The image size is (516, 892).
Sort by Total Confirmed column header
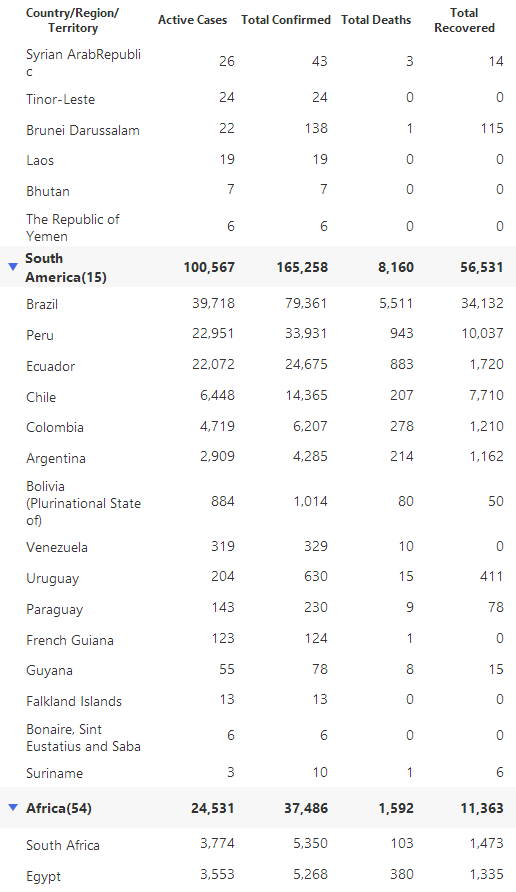pos(286,20)
